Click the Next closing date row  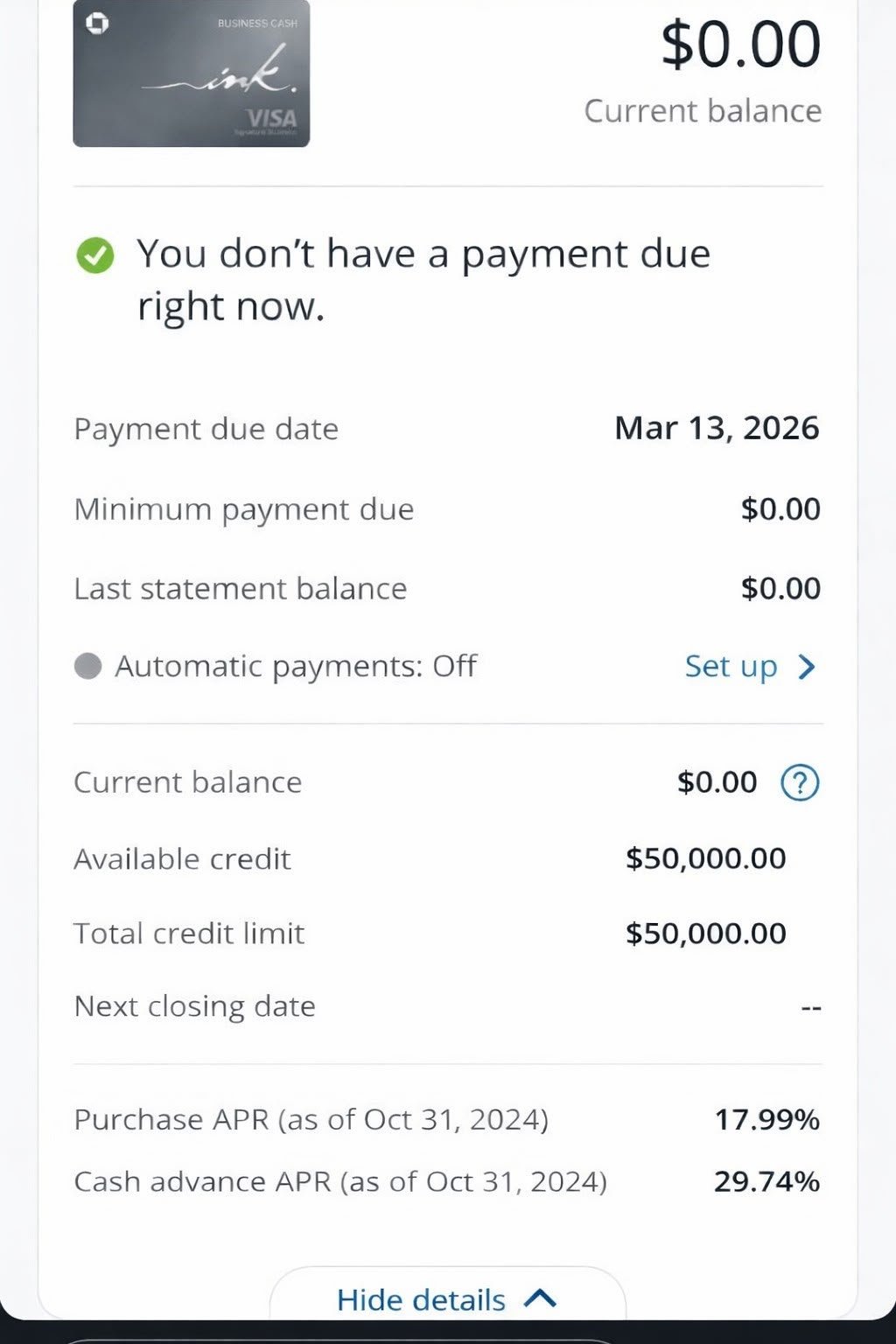448,1006
